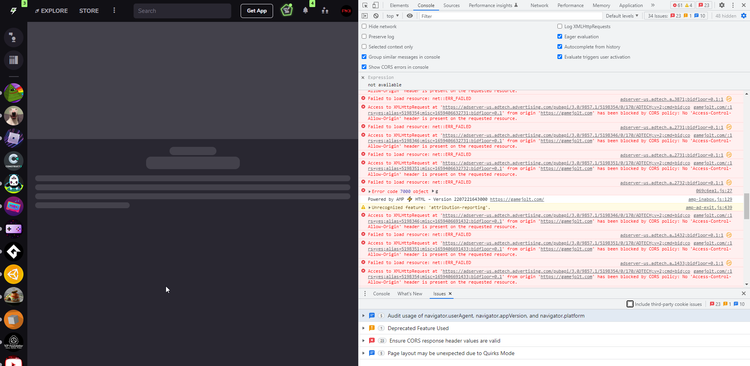Screen dimensions: 750x366
Task: Focus the console Filter field
Action: pos(510,16)
